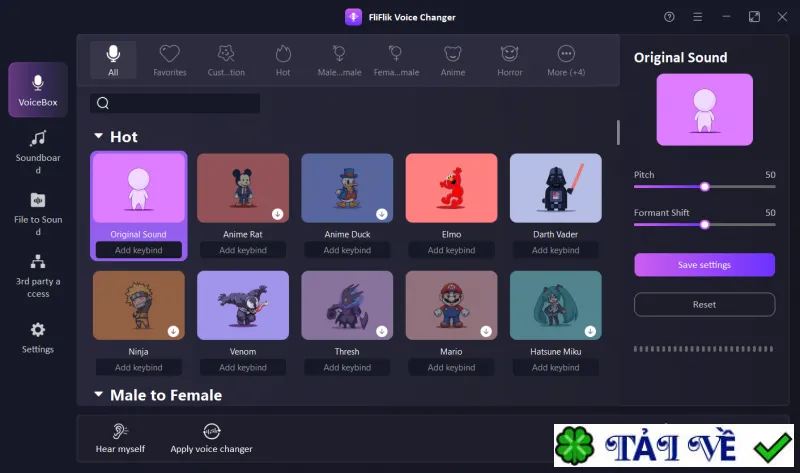
Task: Download the Mario voice
Action: pyautogui.click(x=486, y=331)
